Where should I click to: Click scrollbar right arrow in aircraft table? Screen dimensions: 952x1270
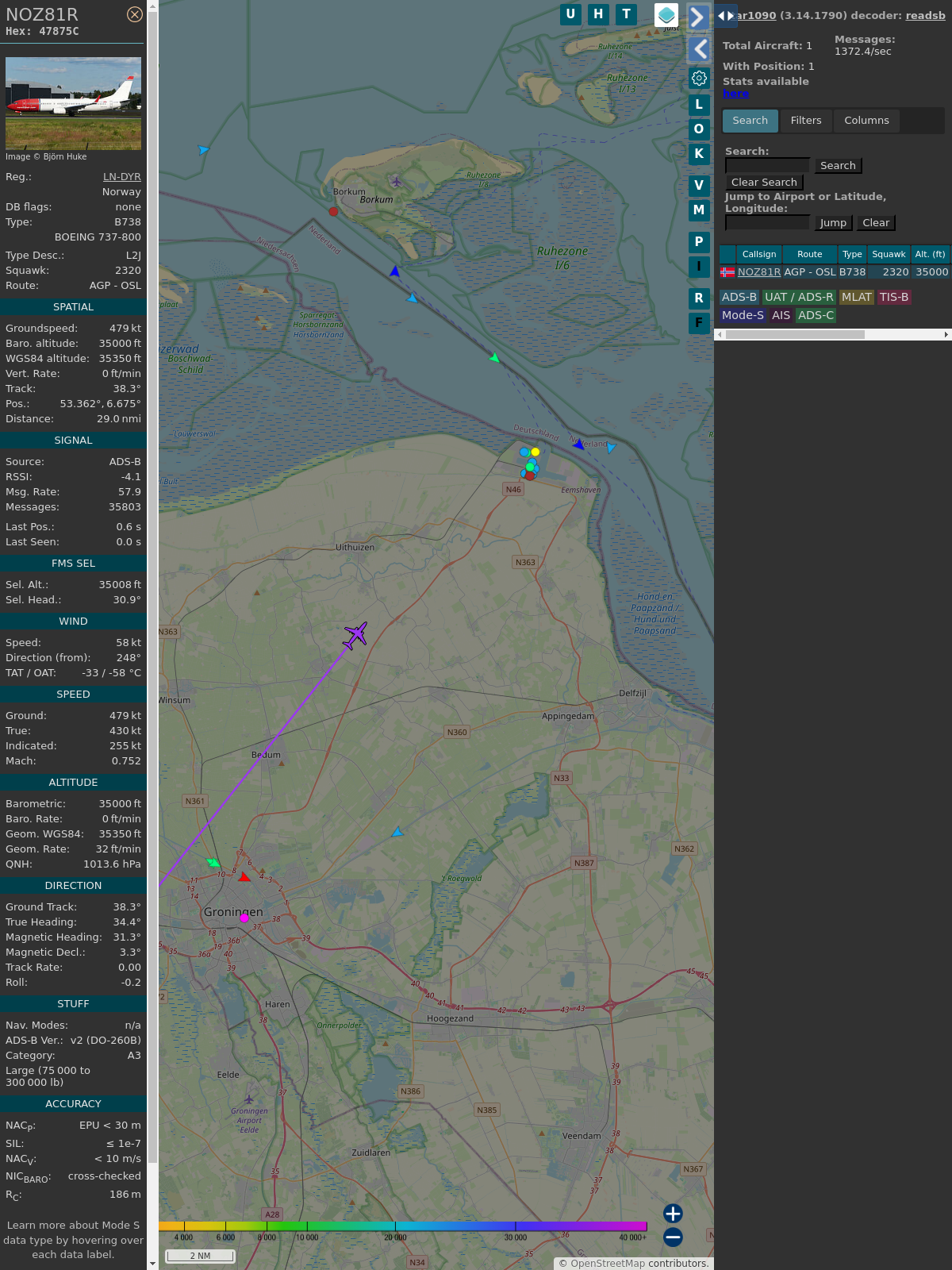tap(946, 335)
